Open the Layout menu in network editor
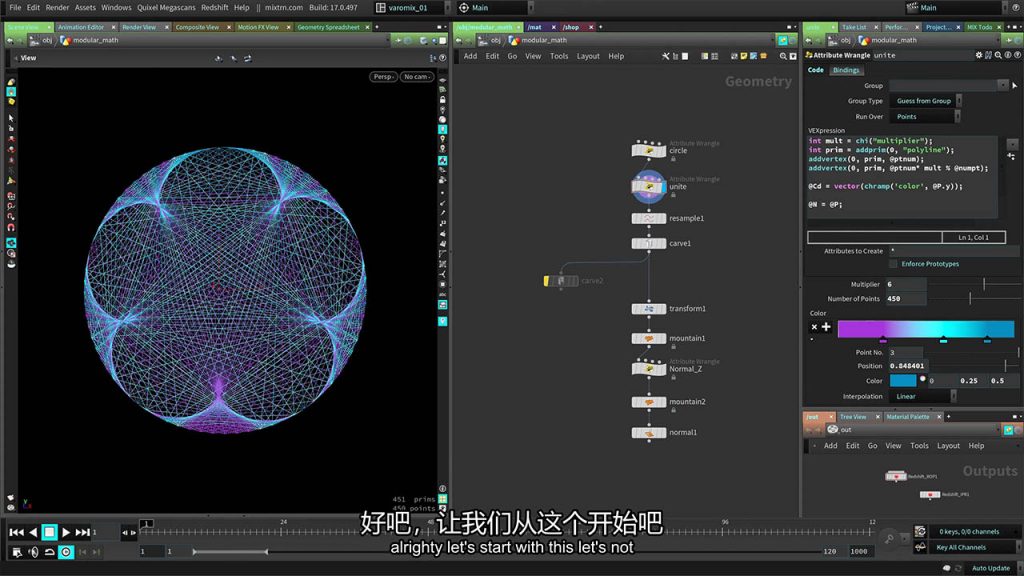The image size is (1024, 576). (x=588, y=56)
